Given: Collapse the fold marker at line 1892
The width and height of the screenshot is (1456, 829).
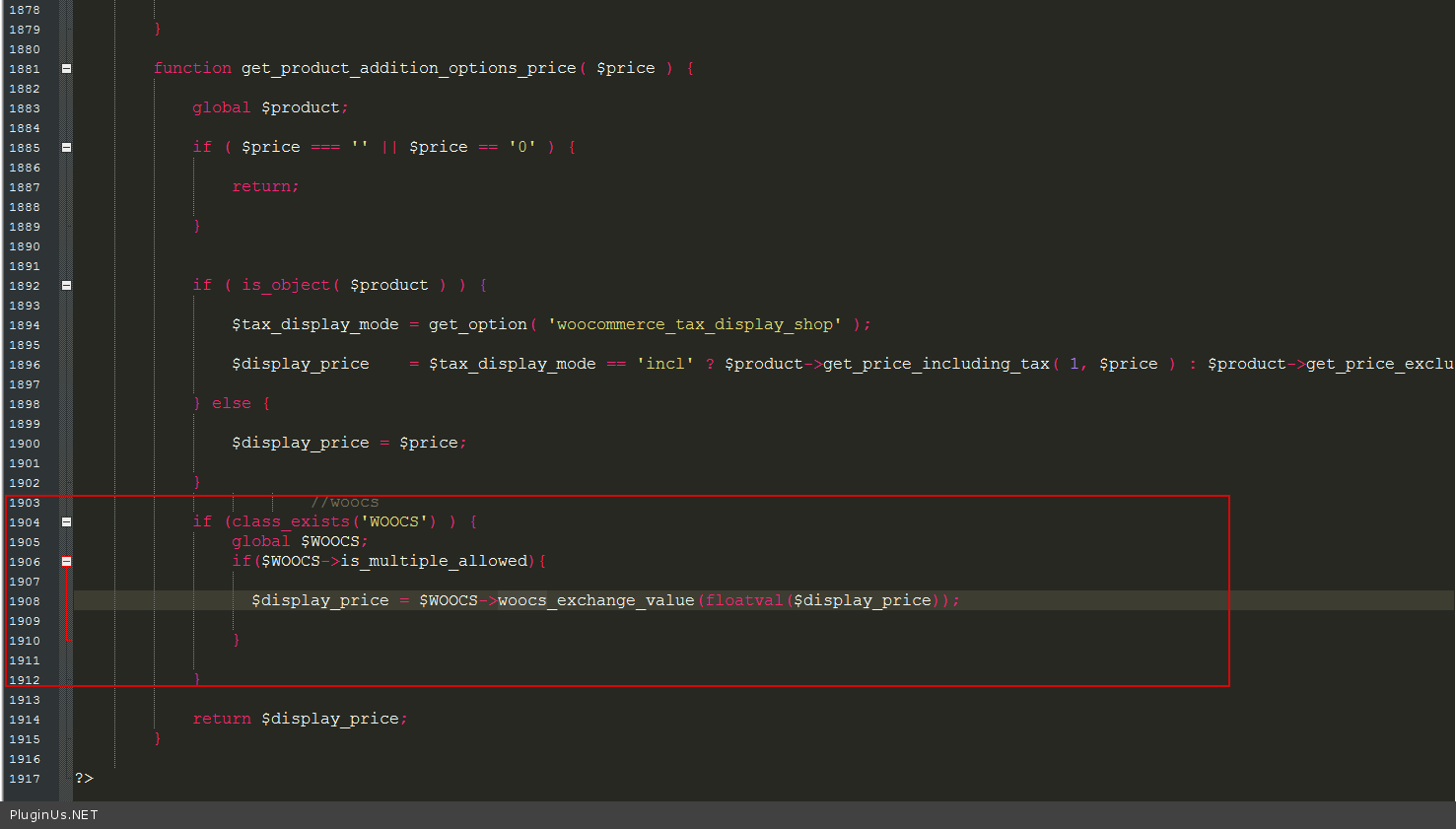Looking at the screenshot, I should 66,286.
